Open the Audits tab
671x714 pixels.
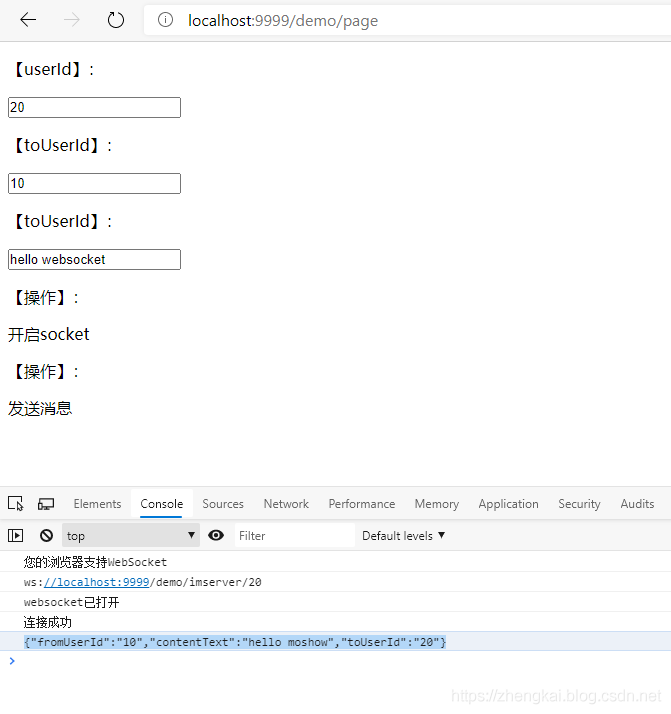[x=637, y=504]
